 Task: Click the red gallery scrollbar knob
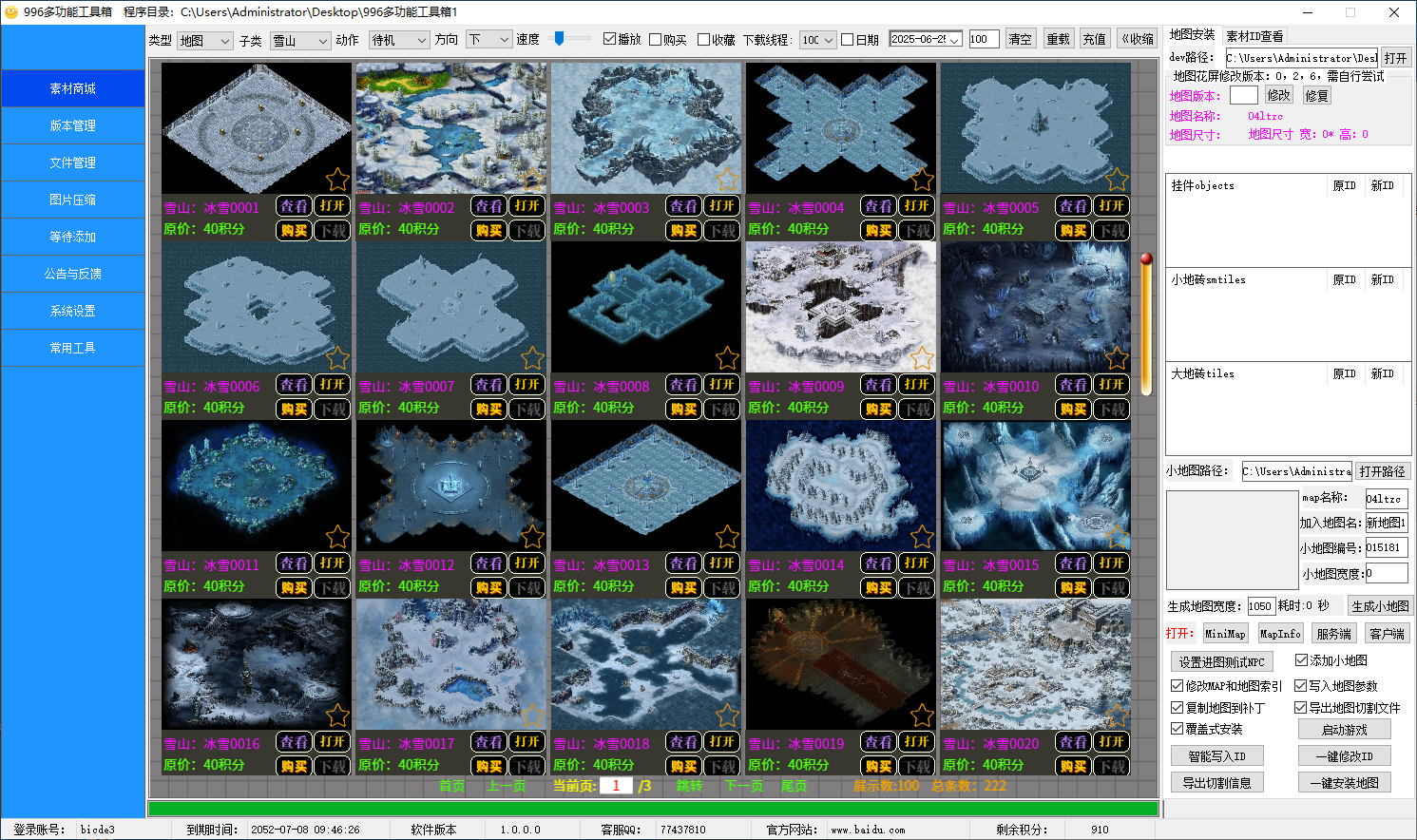pos(1146,258)
